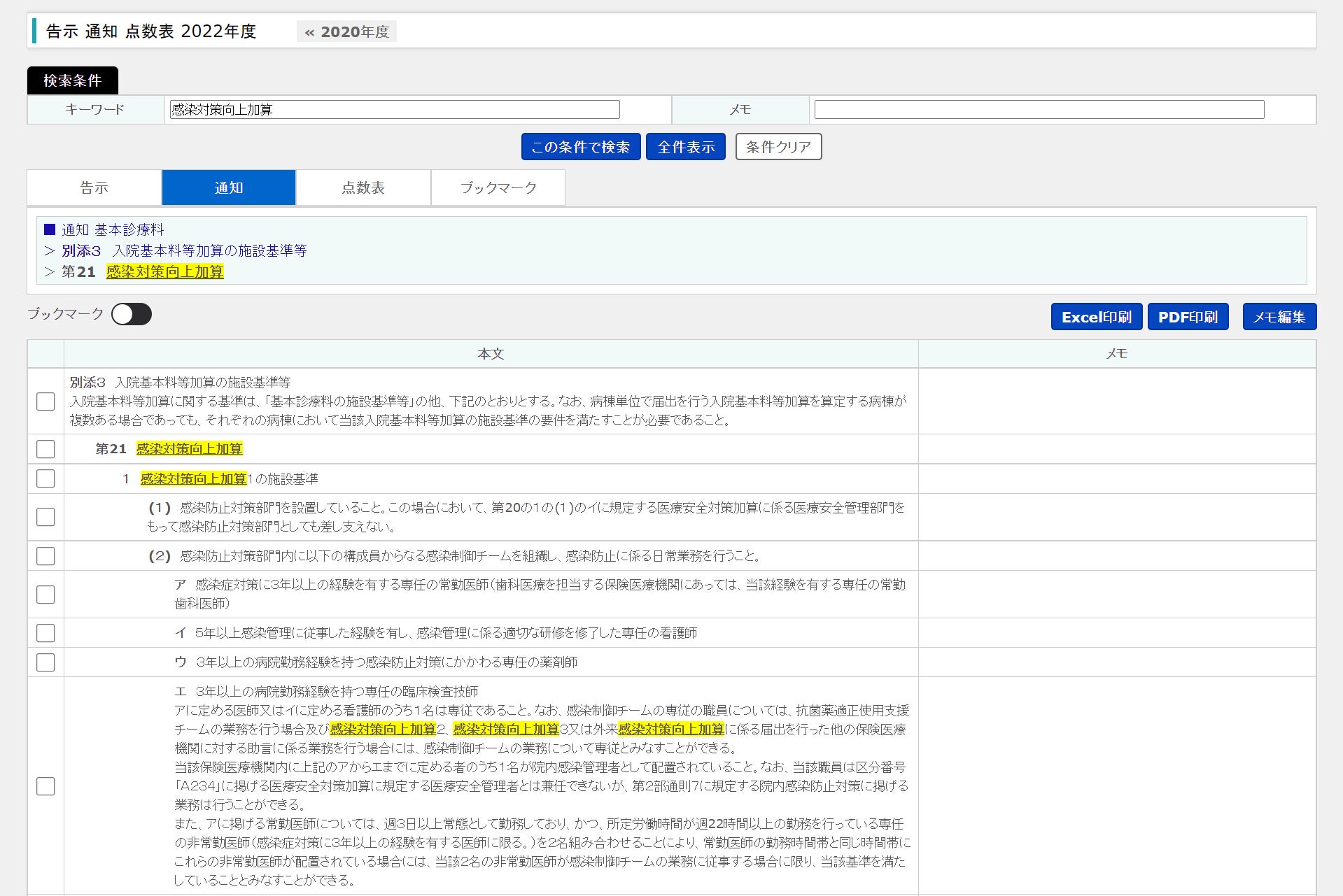The image size is (1343, 896).
Task: Open breadcrumb link 別添3 入院基本料等加算の施設基準等
Action: 184,250
